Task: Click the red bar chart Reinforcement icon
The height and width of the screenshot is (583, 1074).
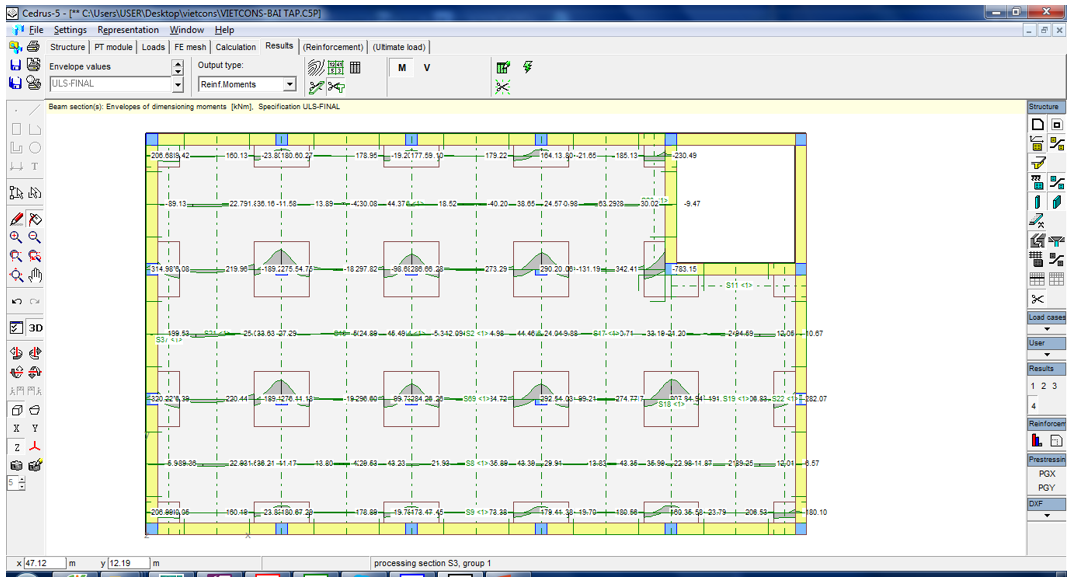Action: [x=1037, y=441]
